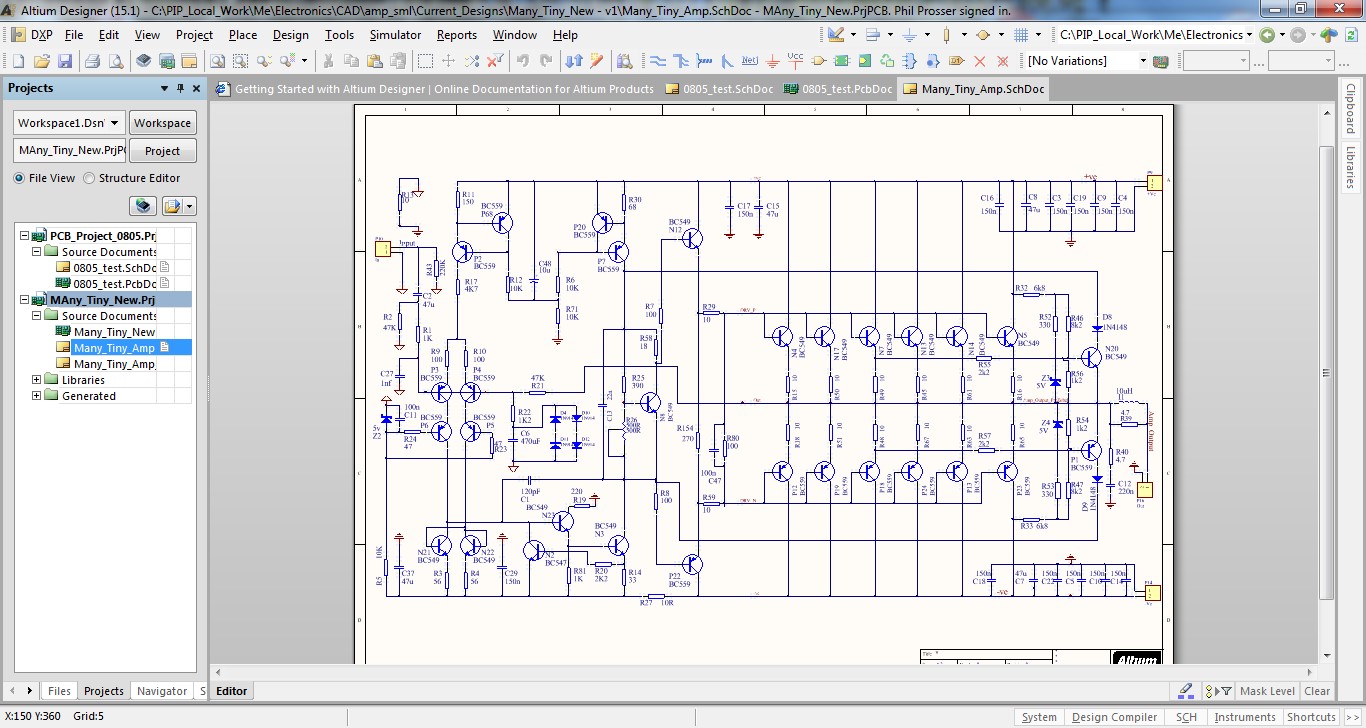Click the Redo arrow icon

pos(546,61)
